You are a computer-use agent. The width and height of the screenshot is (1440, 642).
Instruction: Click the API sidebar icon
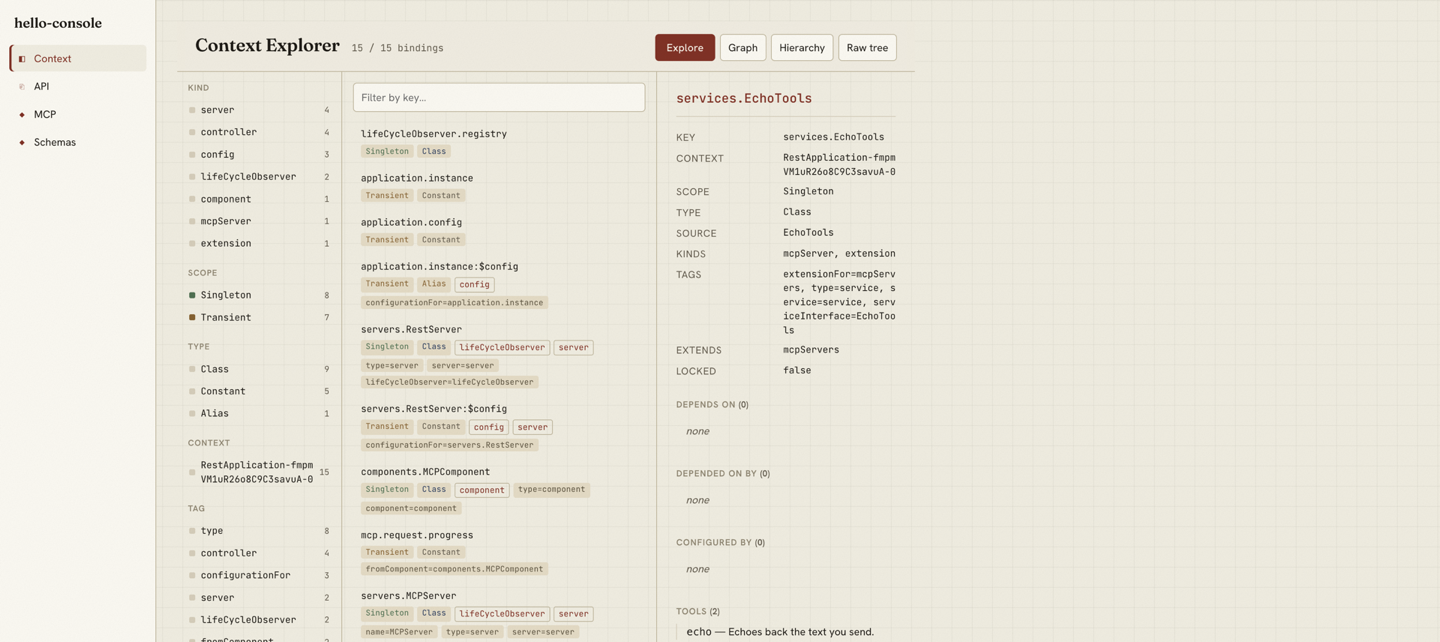pyautogui.click(x=22, y=87)
